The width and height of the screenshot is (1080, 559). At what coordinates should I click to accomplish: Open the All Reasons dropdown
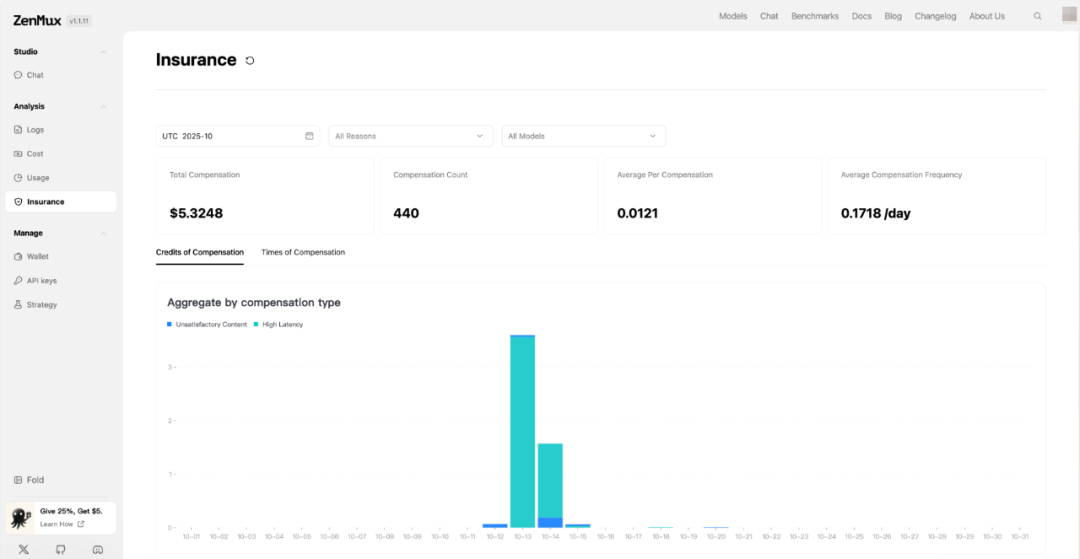411,136
